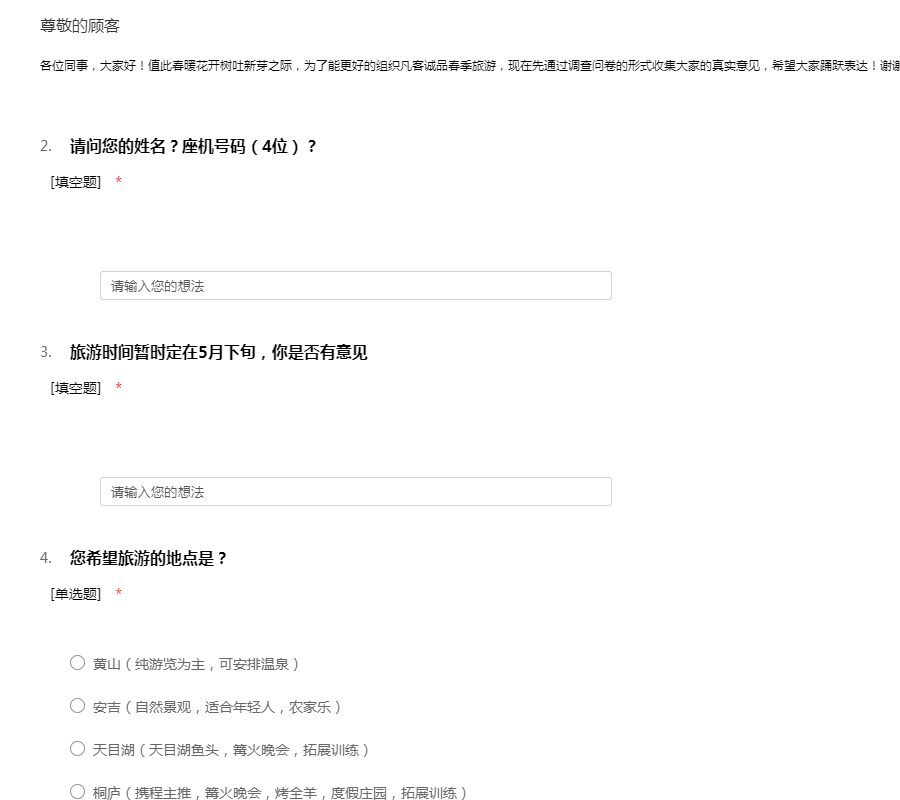This screenshot has width=900, height=800.
Task: Click the [填空题] tag under question 3
Action: pyautogui.click(x=76, y=388)
